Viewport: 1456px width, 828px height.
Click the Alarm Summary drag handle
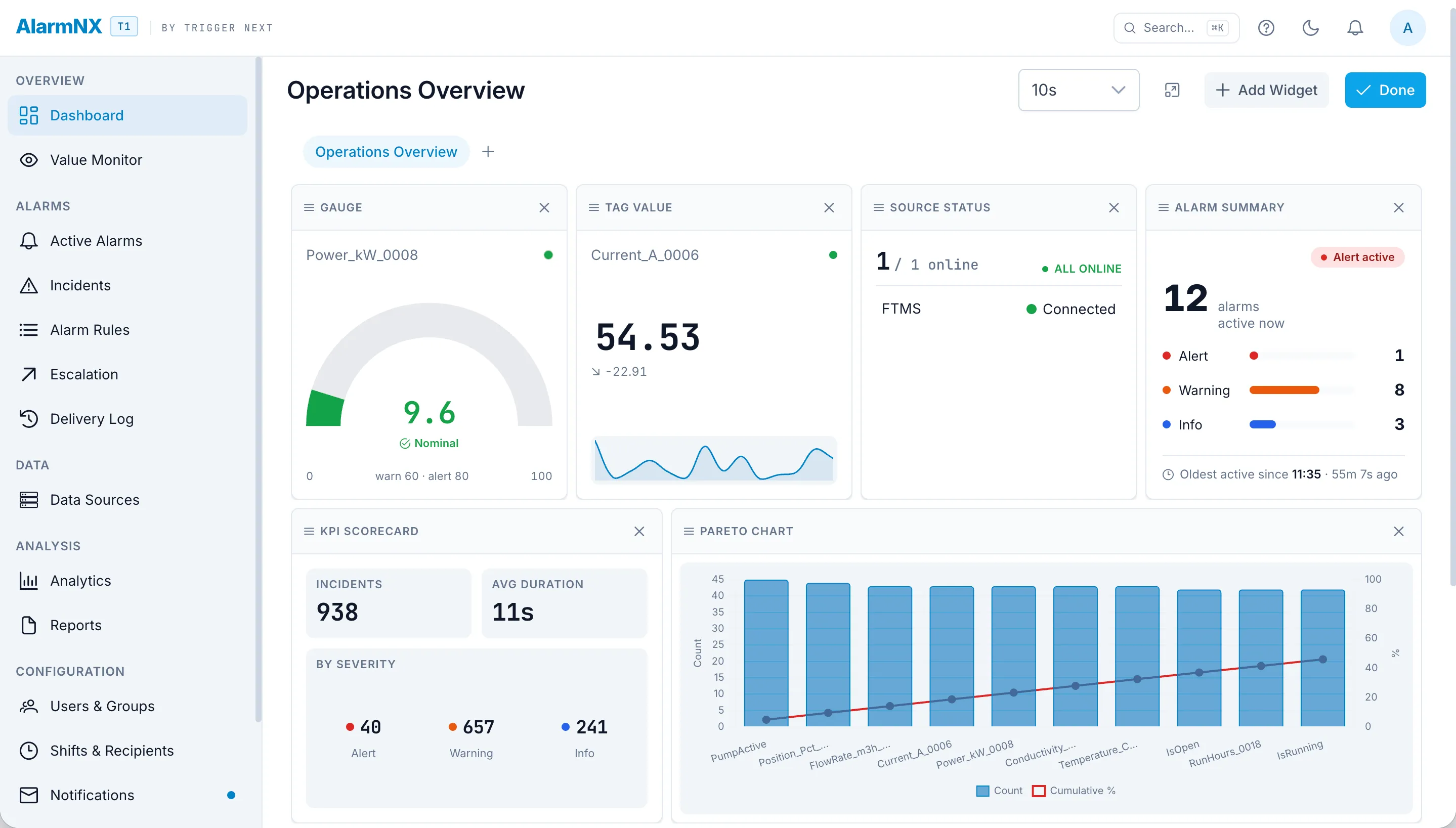coord(1164,207)
